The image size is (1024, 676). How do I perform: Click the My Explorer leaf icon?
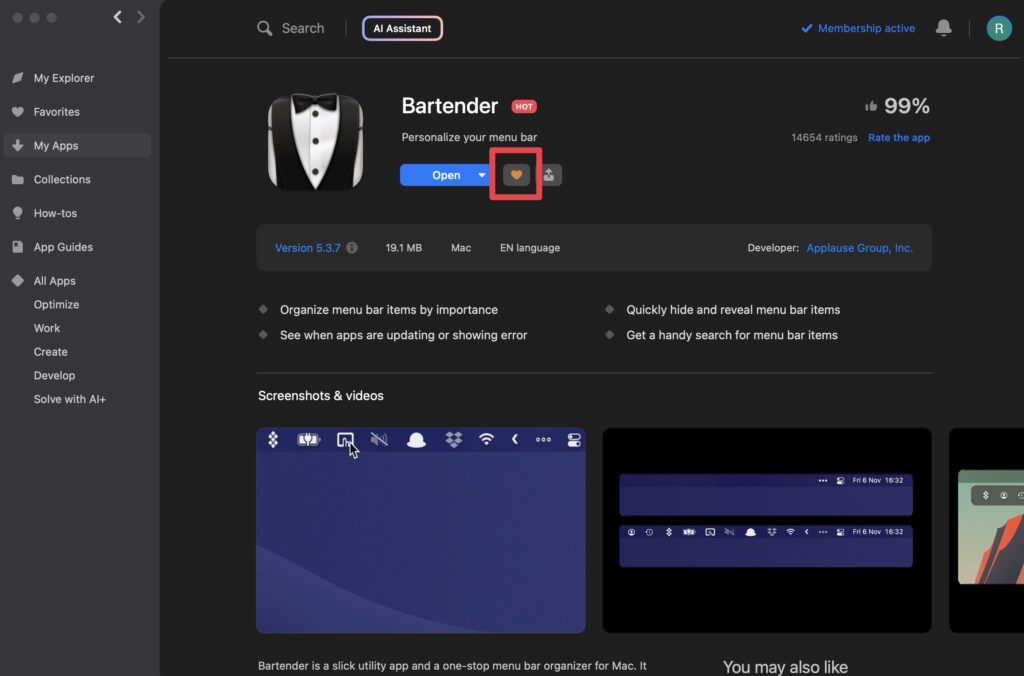18,78
